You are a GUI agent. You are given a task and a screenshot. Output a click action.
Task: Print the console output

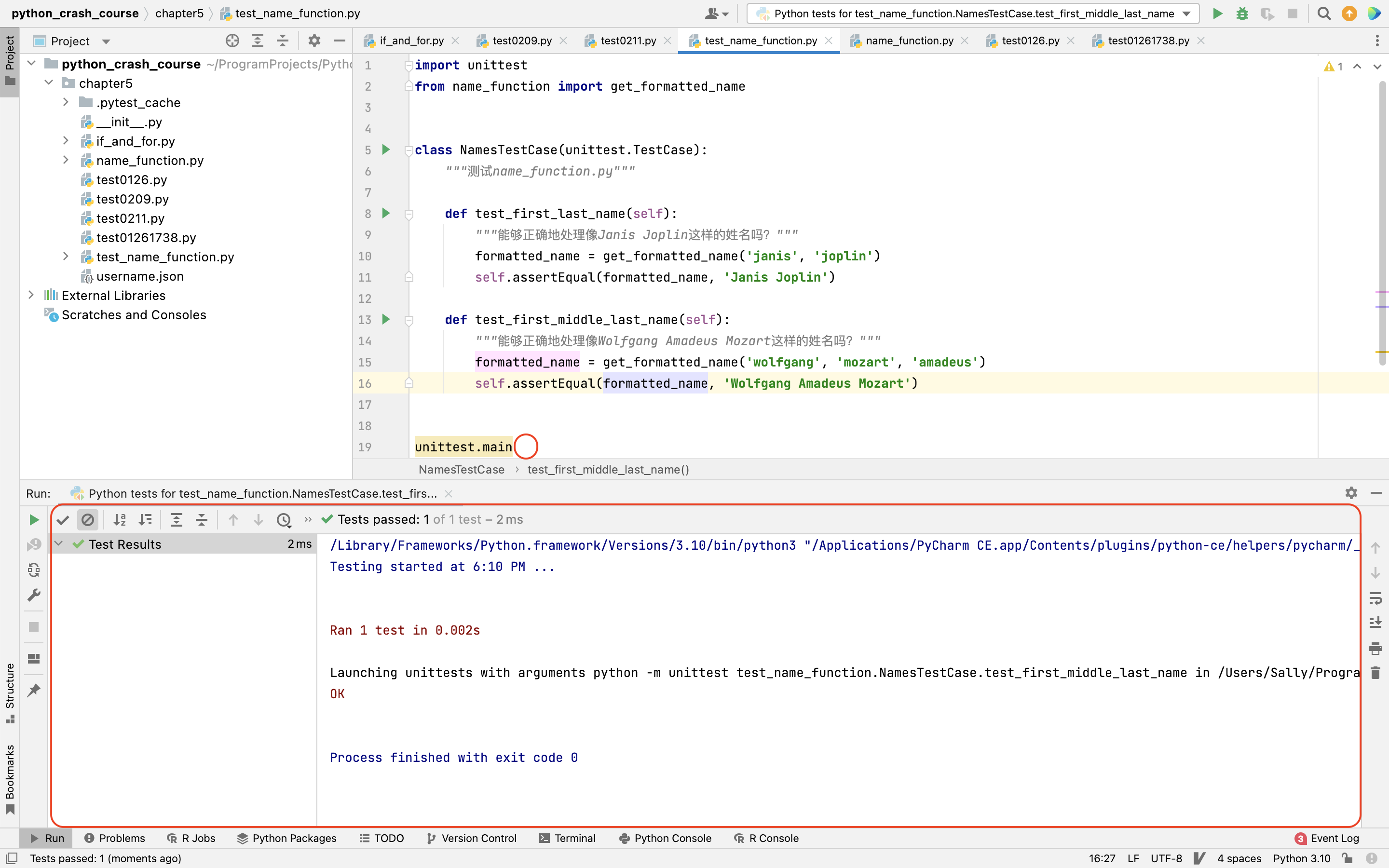point(1375,649)
